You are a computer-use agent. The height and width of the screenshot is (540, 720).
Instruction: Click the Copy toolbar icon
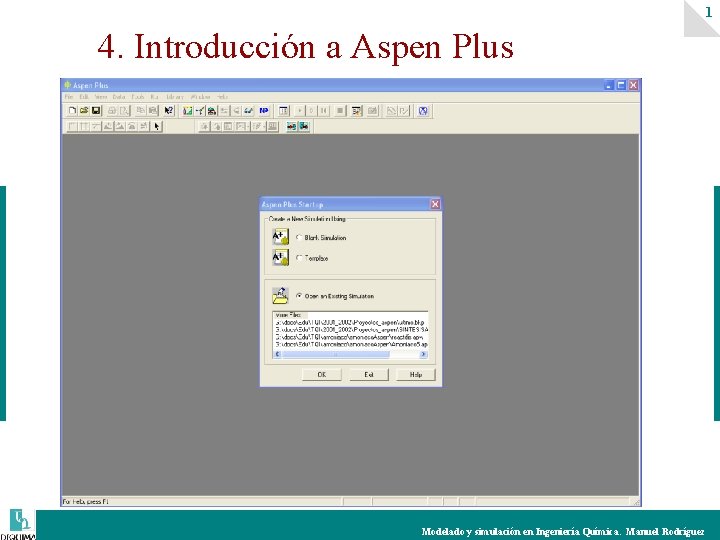[141, 111]
